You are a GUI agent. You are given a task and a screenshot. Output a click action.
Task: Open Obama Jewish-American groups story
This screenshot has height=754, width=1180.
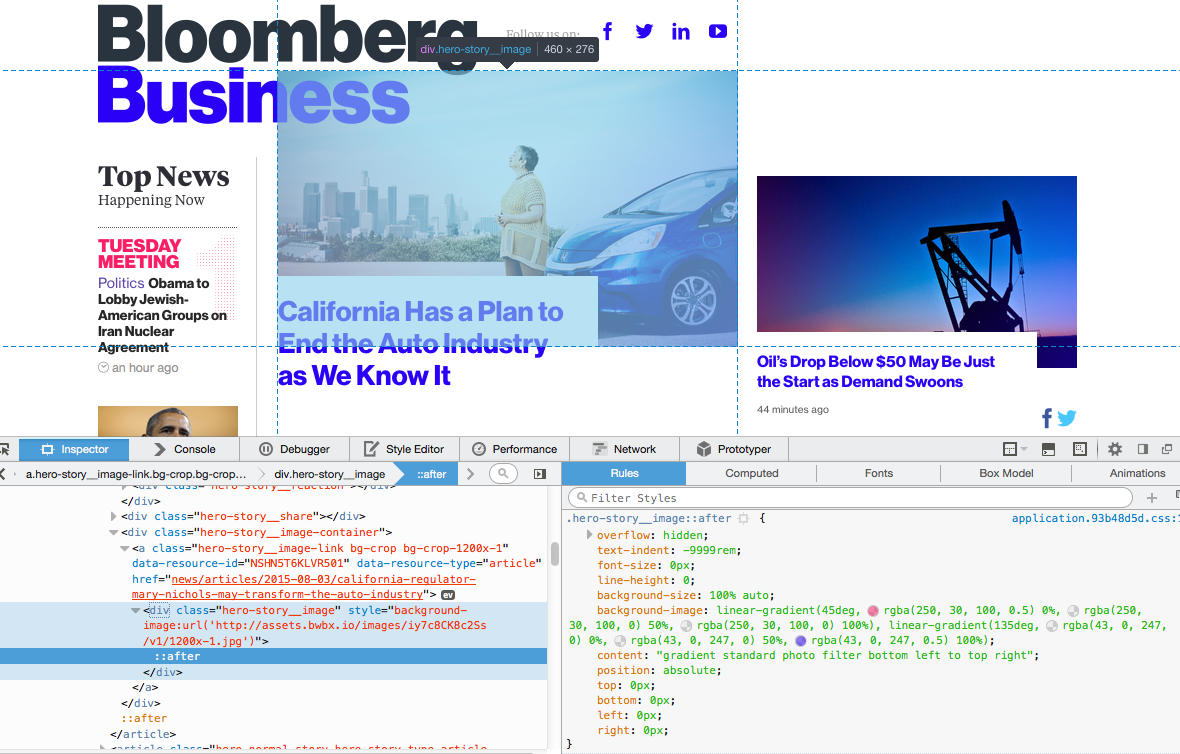(x=162, y=315)
